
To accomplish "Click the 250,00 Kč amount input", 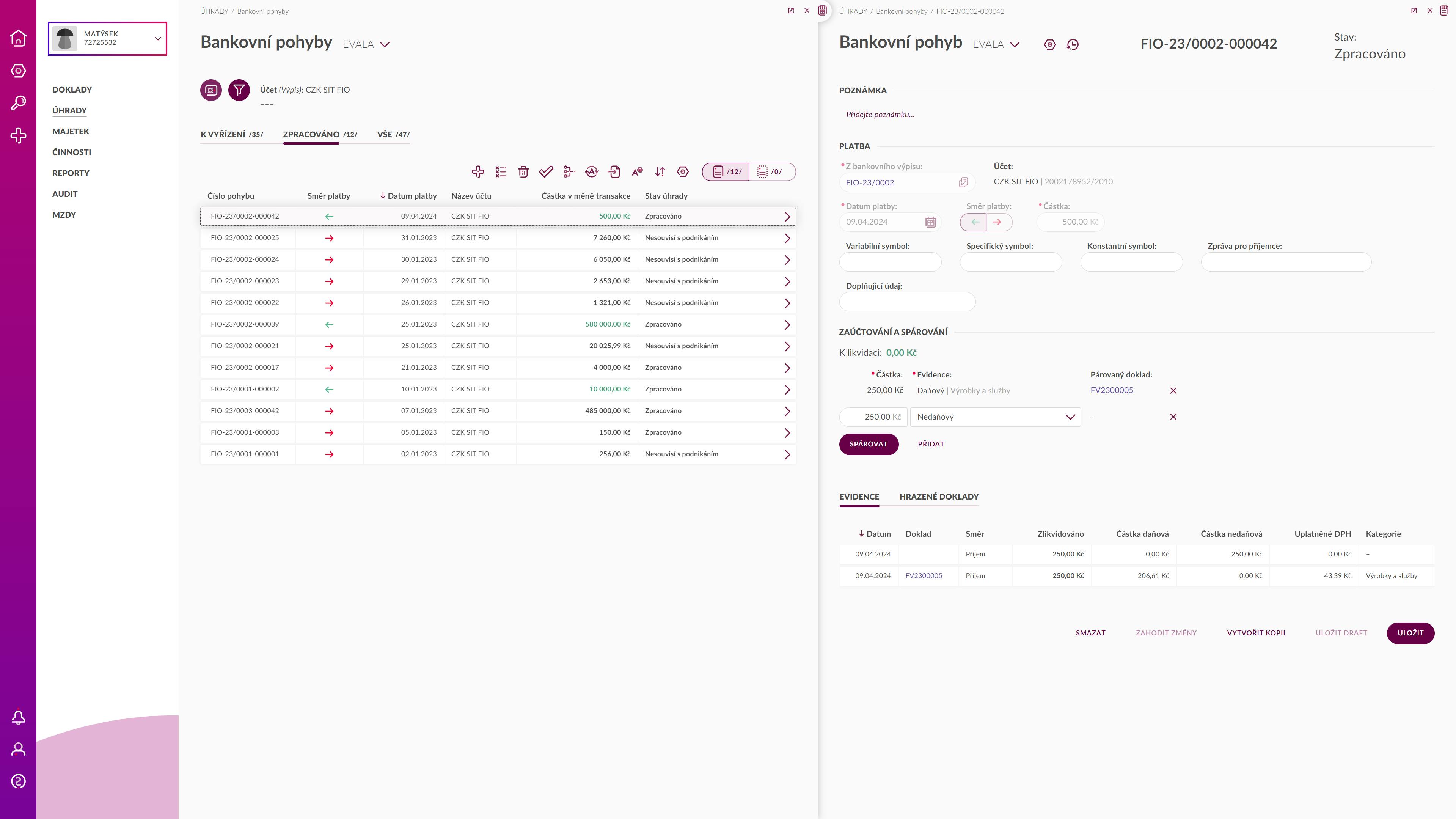I will (x=873, y=417).
